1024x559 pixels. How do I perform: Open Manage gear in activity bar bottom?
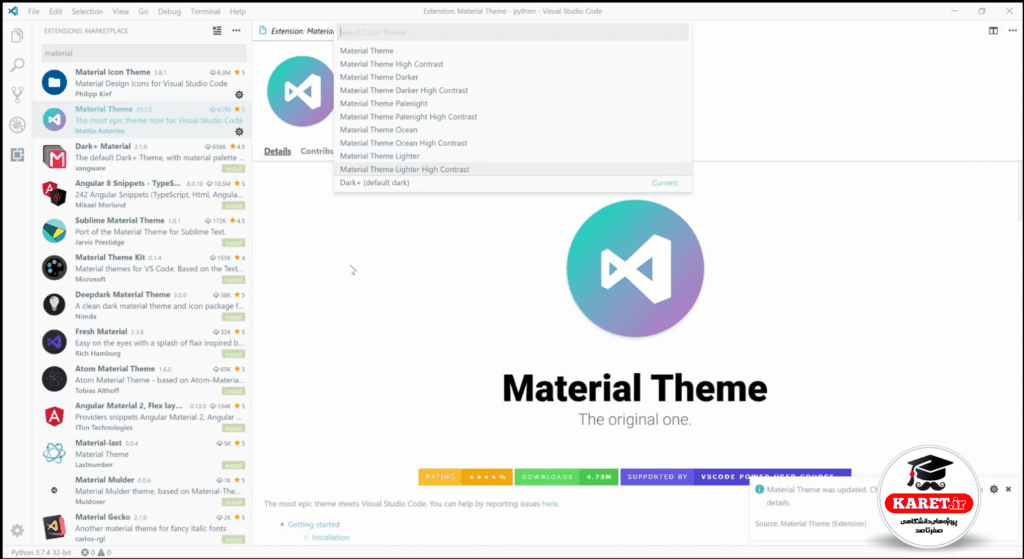pos(18,530)
